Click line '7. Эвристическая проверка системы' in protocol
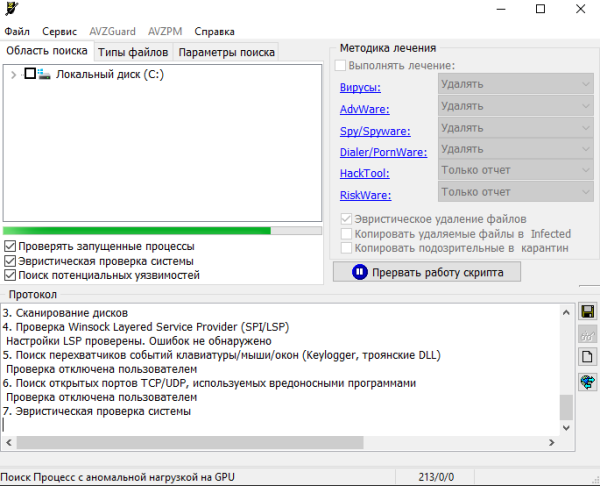600x486 pixels. click(96, 411)
